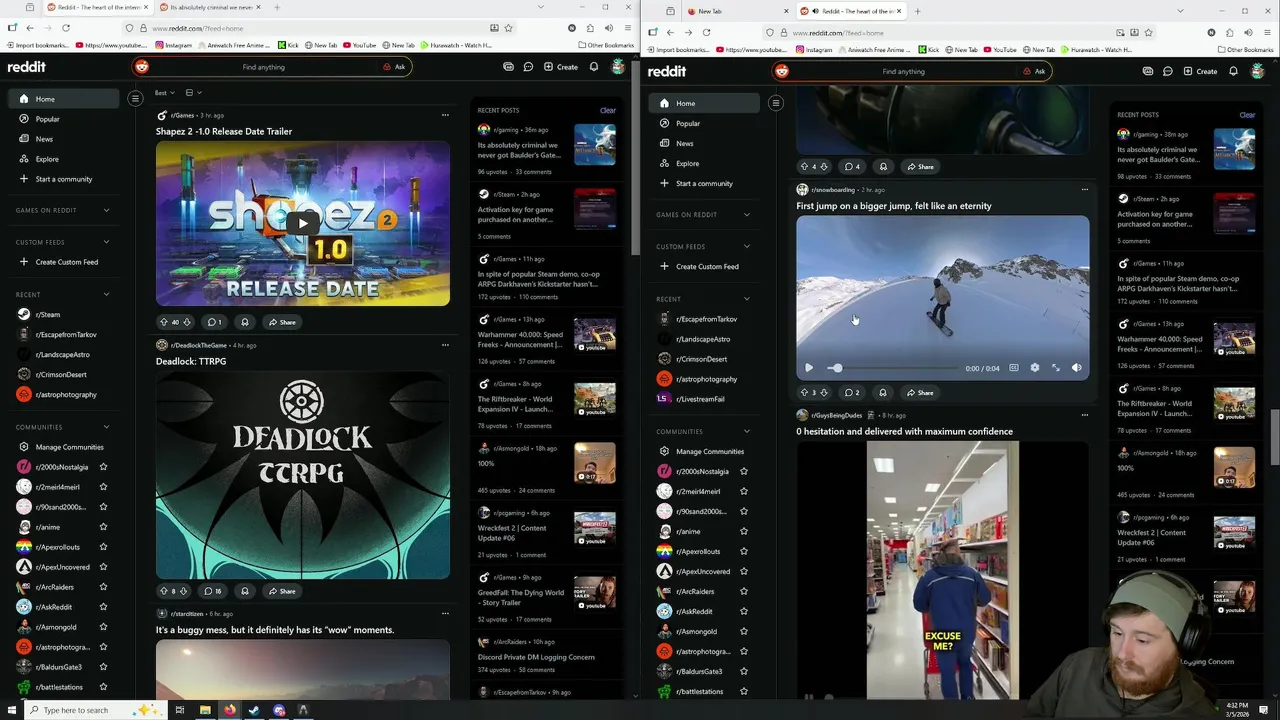Go to Popular in left window sidebar
The height and width of the screenshot is (720, 1280).
pos(47,119)
